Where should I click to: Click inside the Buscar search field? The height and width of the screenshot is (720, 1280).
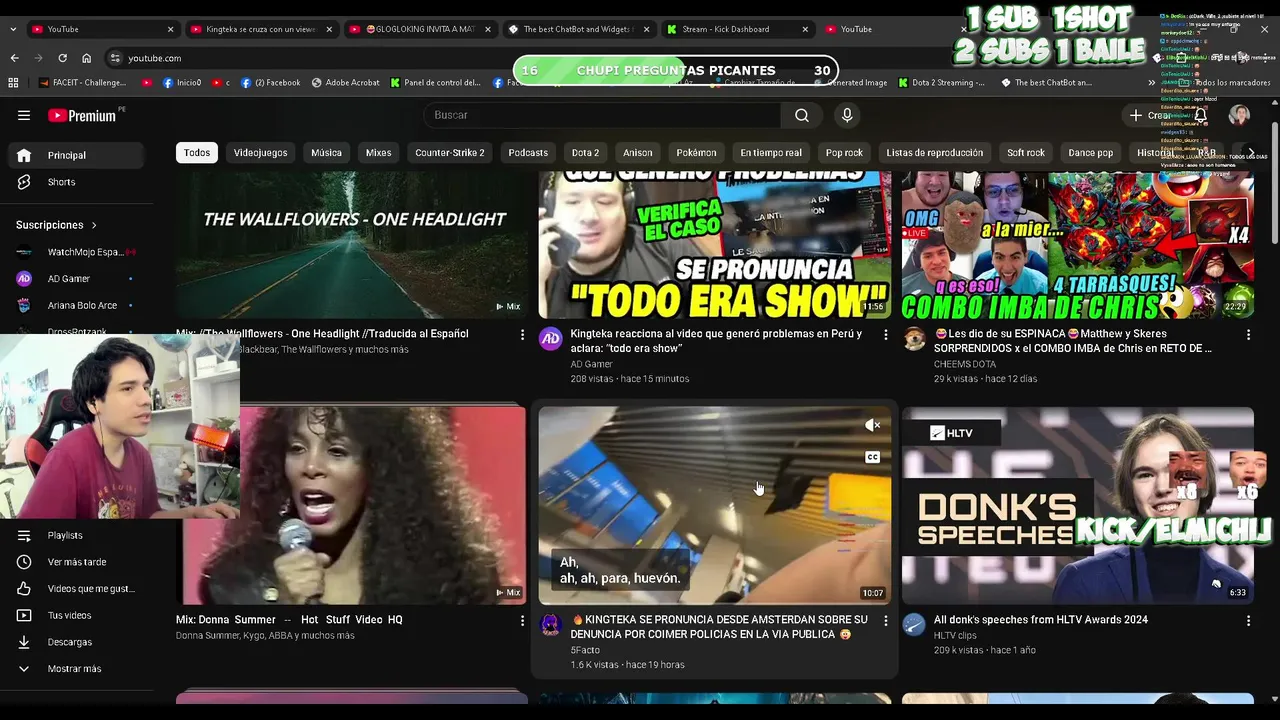pyautogui.click(x=602, y=115)
